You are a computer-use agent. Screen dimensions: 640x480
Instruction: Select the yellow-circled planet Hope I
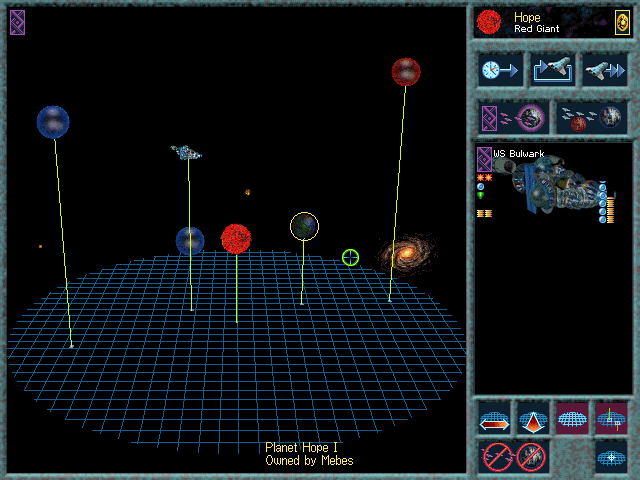click(304, 226)
